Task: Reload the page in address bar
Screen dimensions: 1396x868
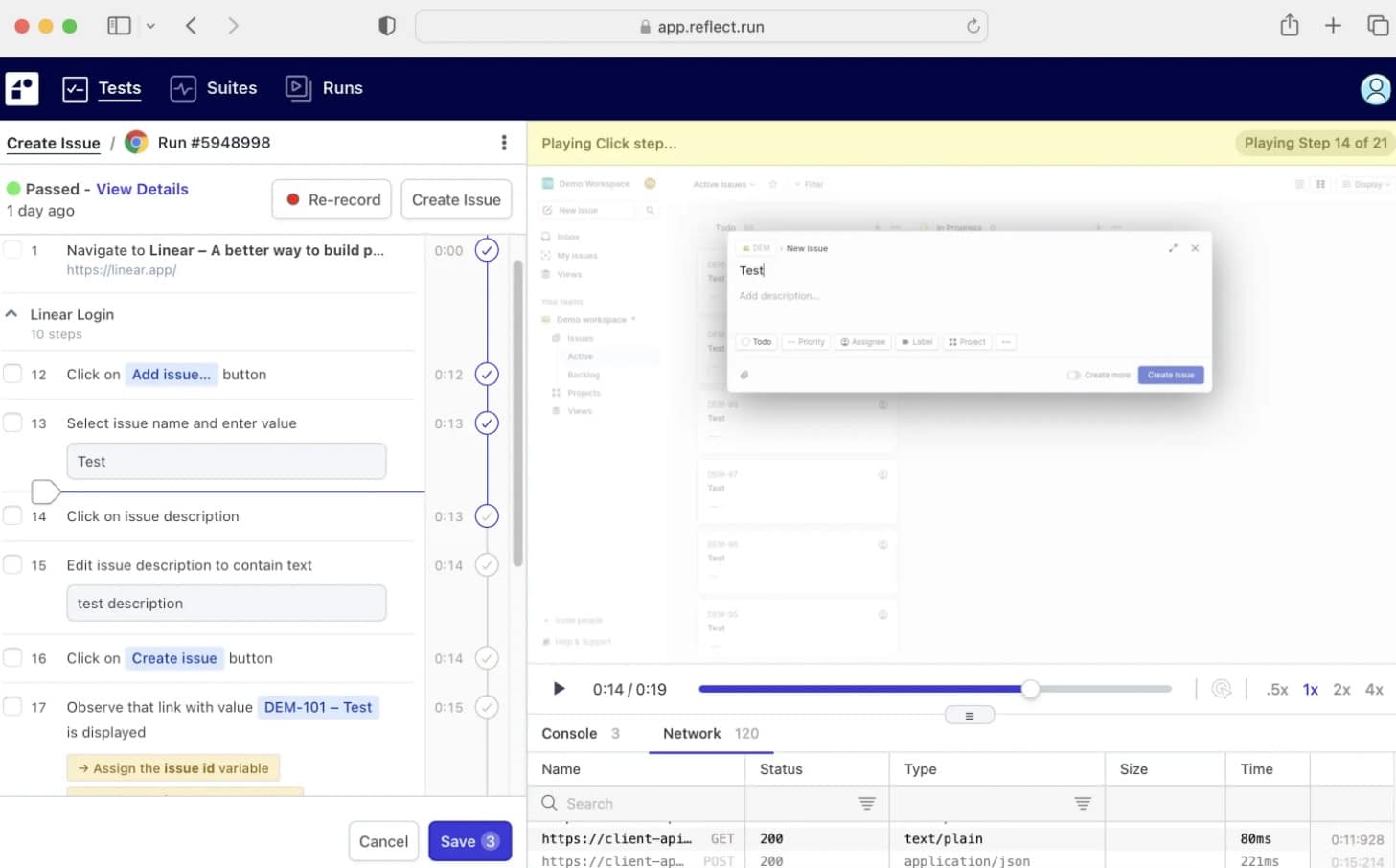Action: [973, 26]
